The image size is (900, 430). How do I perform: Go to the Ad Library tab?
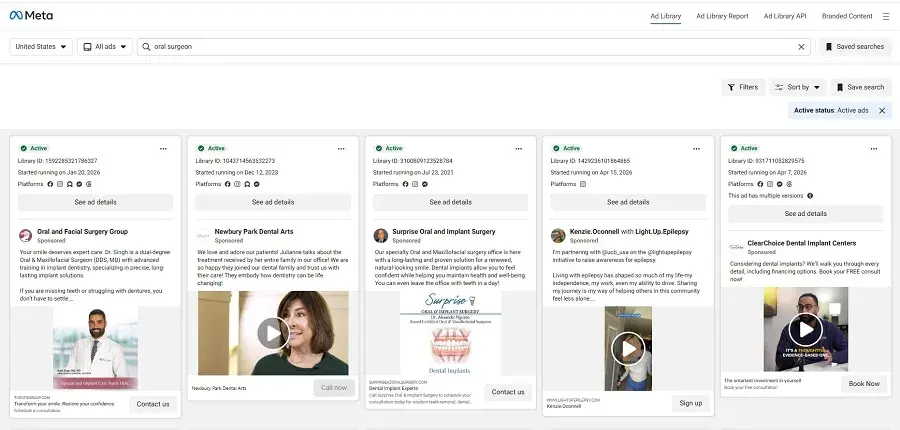[665, 16]
